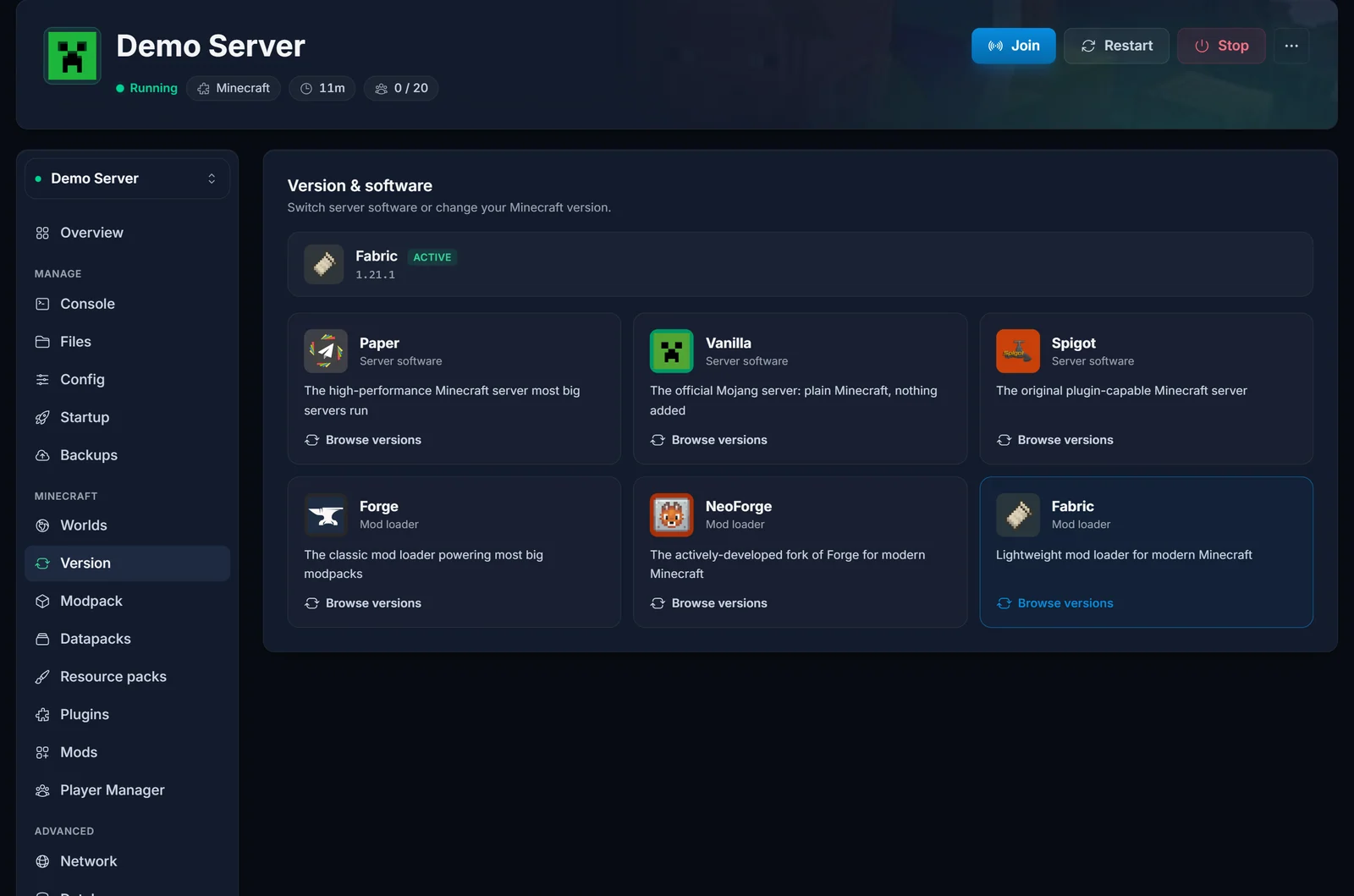Image resolution: width=1354 pixels, height=896 pixels.
Task: Click the Worlds globe icon
Action: point(42,525)
